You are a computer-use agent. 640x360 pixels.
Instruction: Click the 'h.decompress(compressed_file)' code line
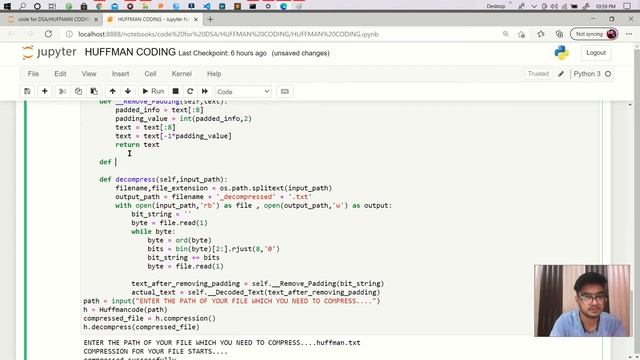click(141, 327)
